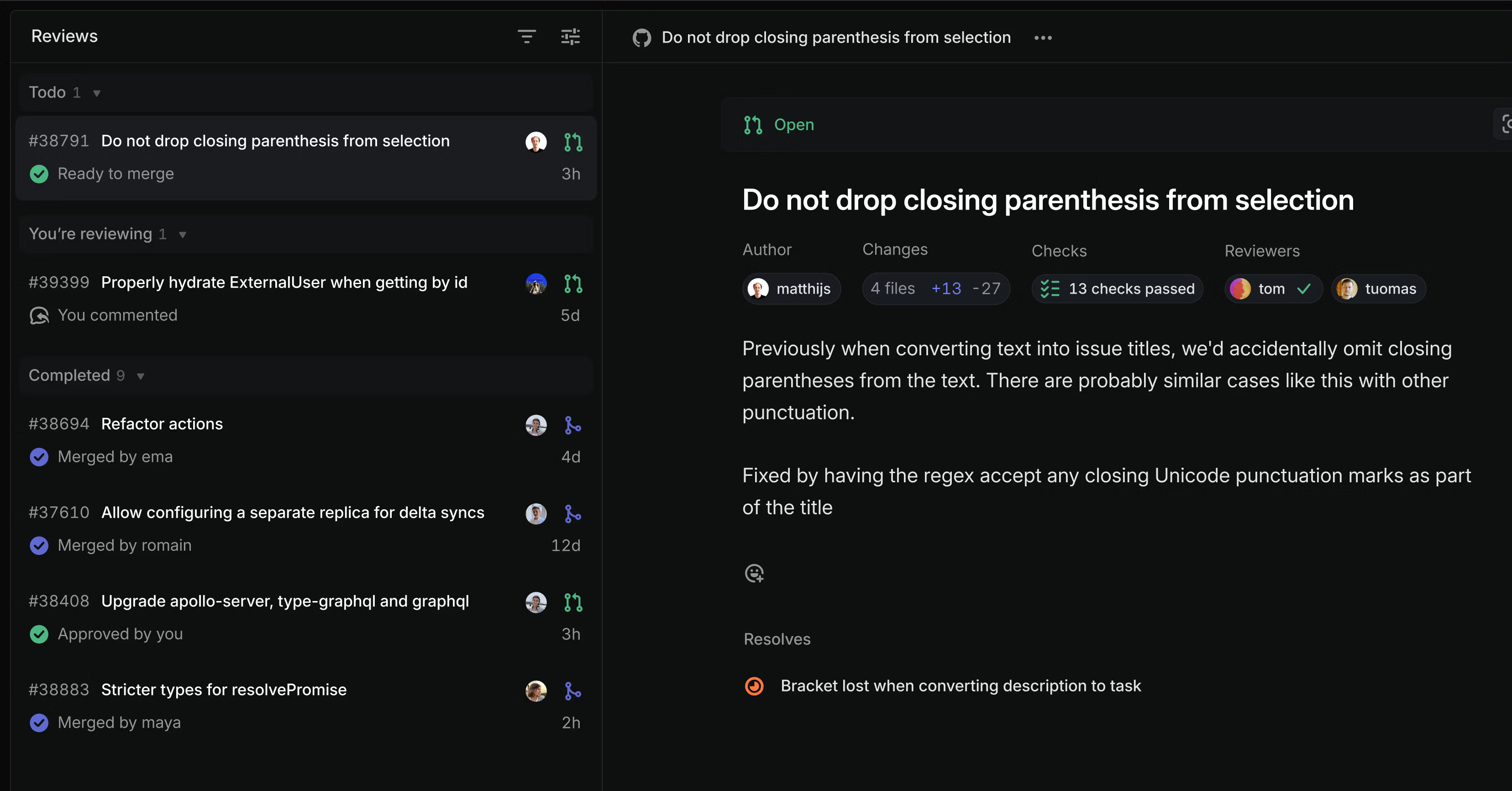The image size is (1512, 791).
Task: Collapse the Completed section
Action: click(x=140, y=376)
